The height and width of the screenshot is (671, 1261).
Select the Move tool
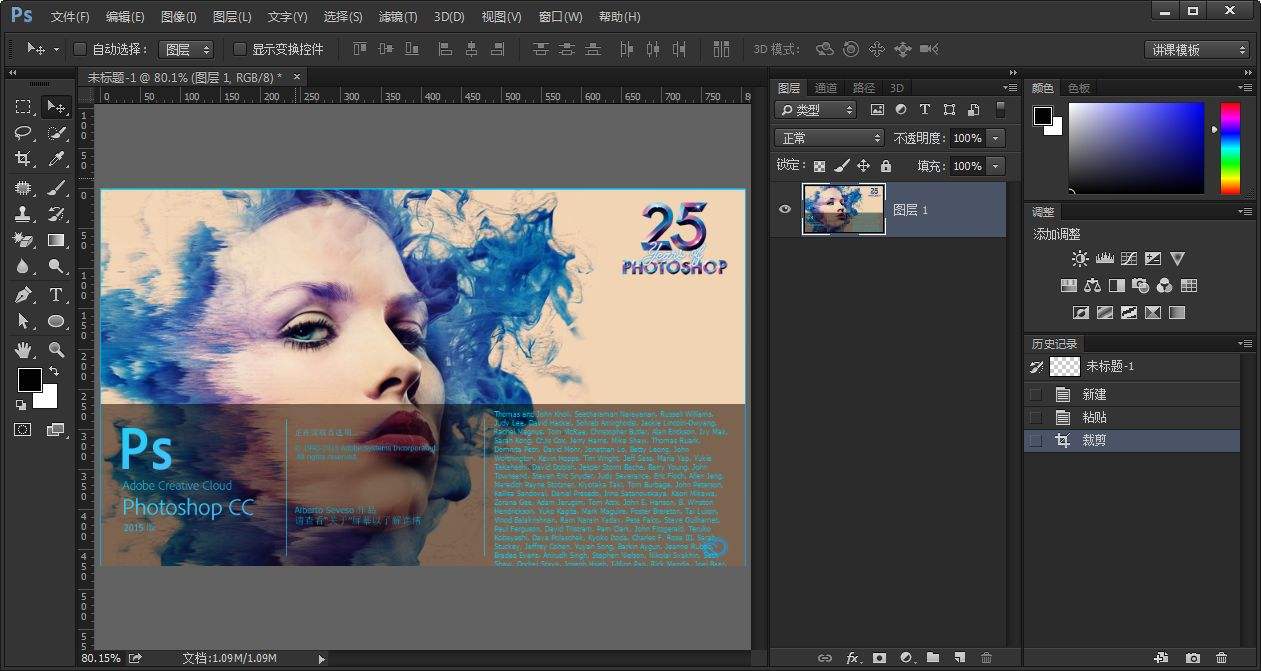tap(57, 107)
